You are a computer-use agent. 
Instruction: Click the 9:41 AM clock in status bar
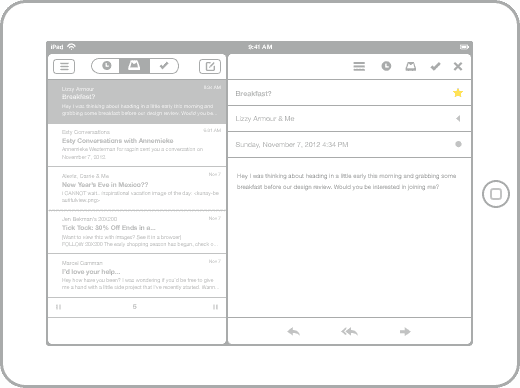coord(260,47)
